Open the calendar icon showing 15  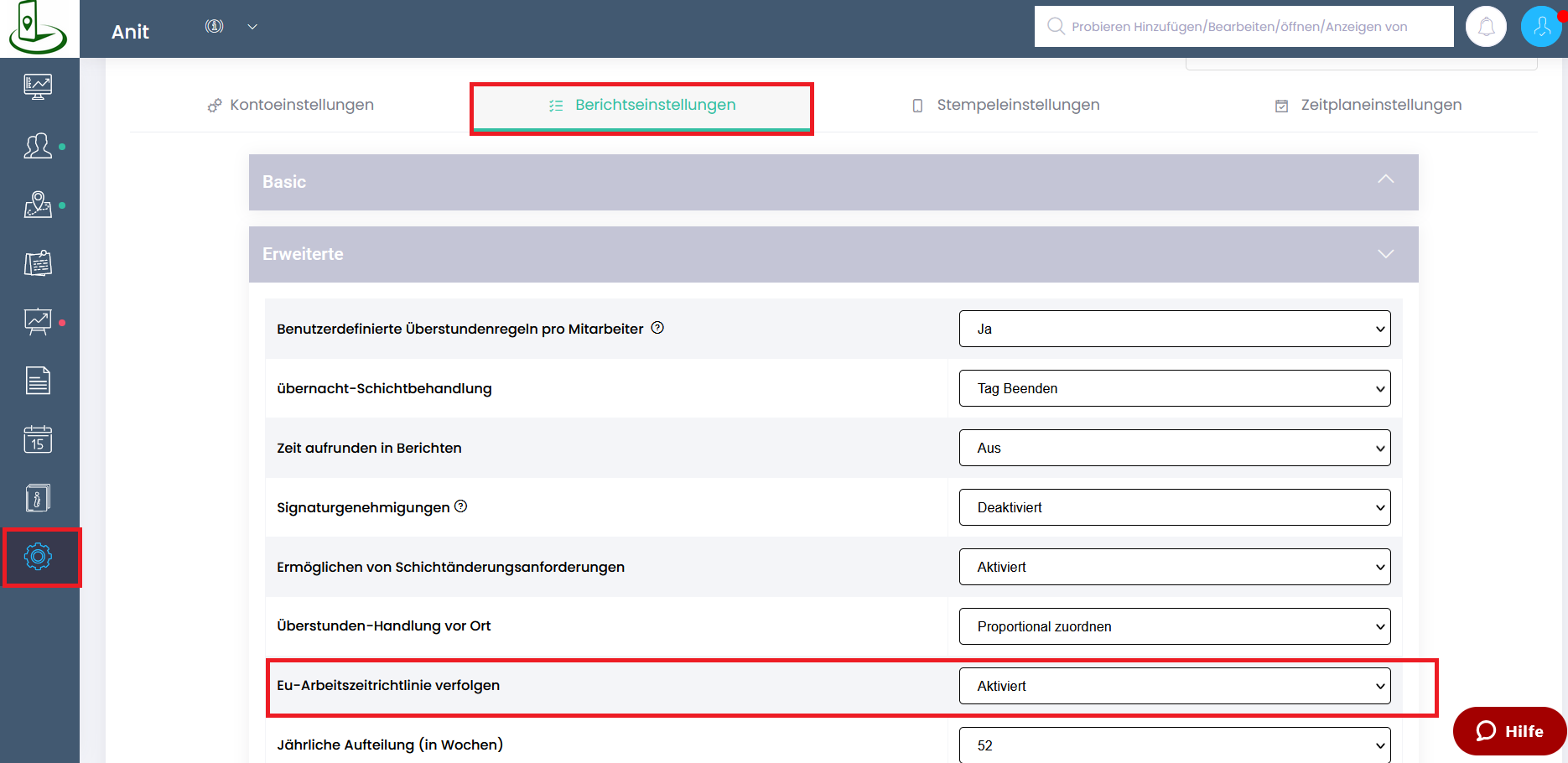pyautogui.click(x=38, y=439)
